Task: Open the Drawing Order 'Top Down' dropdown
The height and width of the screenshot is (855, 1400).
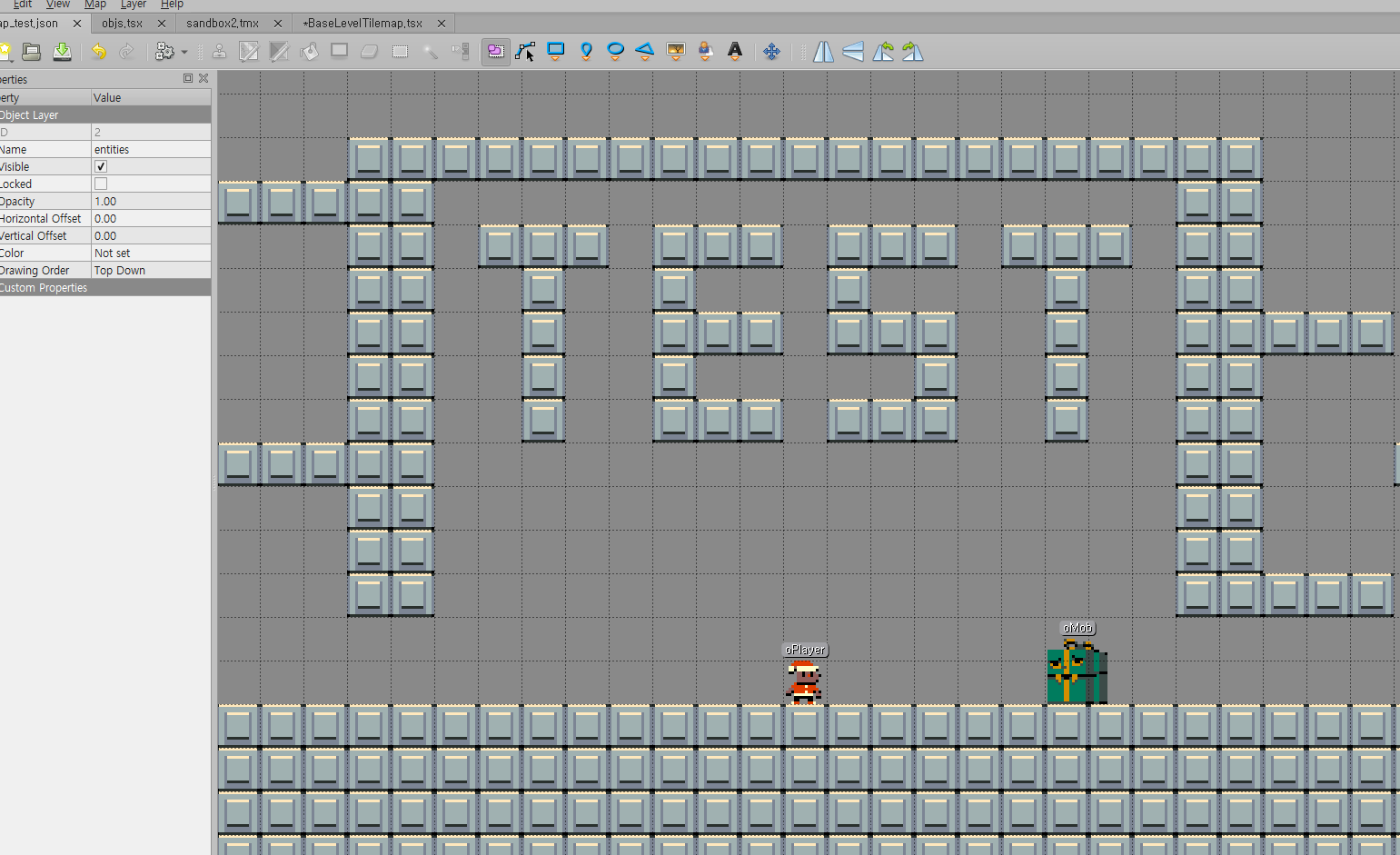Action: click(151, 271)
